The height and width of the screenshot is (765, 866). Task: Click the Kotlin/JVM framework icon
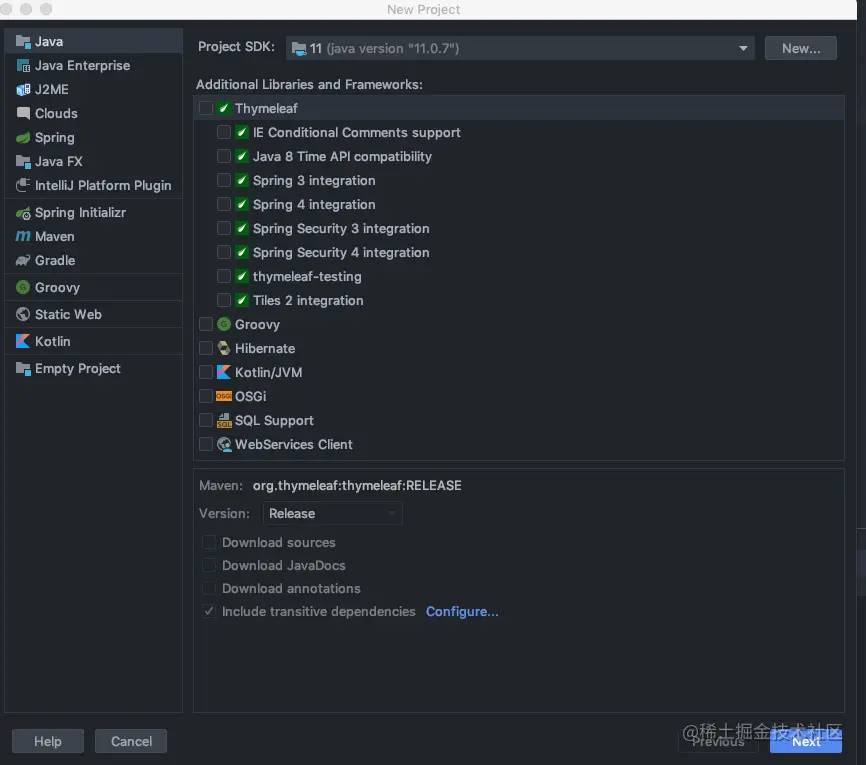(224, 372)
